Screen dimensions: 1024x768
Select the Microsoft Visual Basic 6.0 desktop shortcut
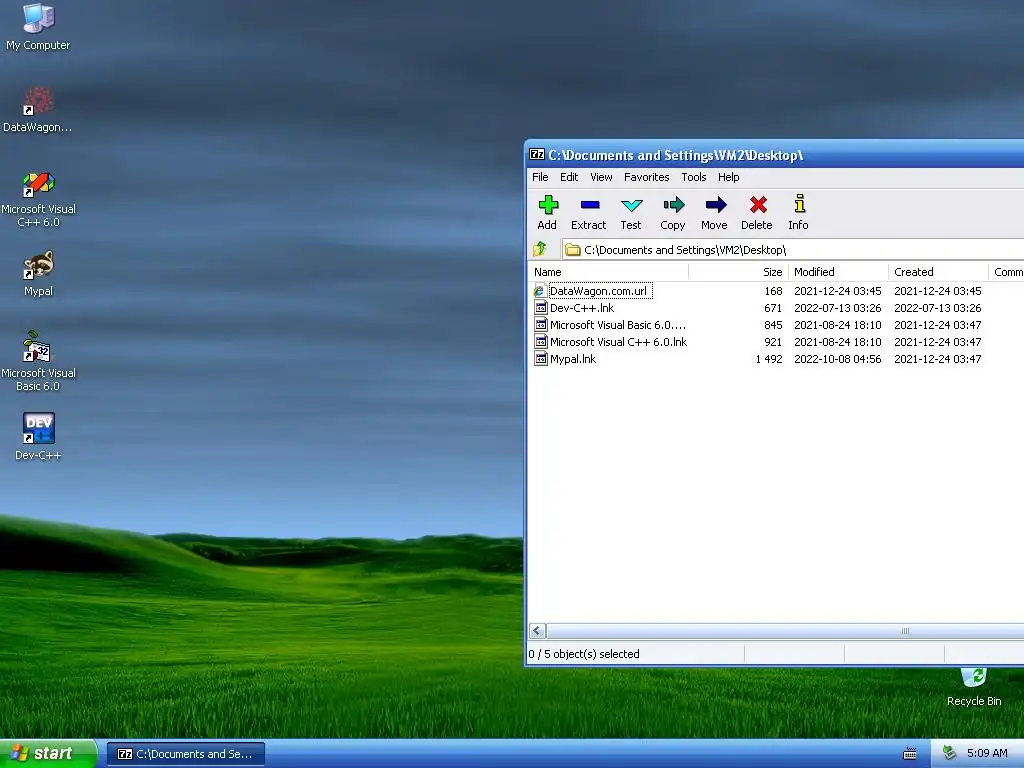[38, 362]
